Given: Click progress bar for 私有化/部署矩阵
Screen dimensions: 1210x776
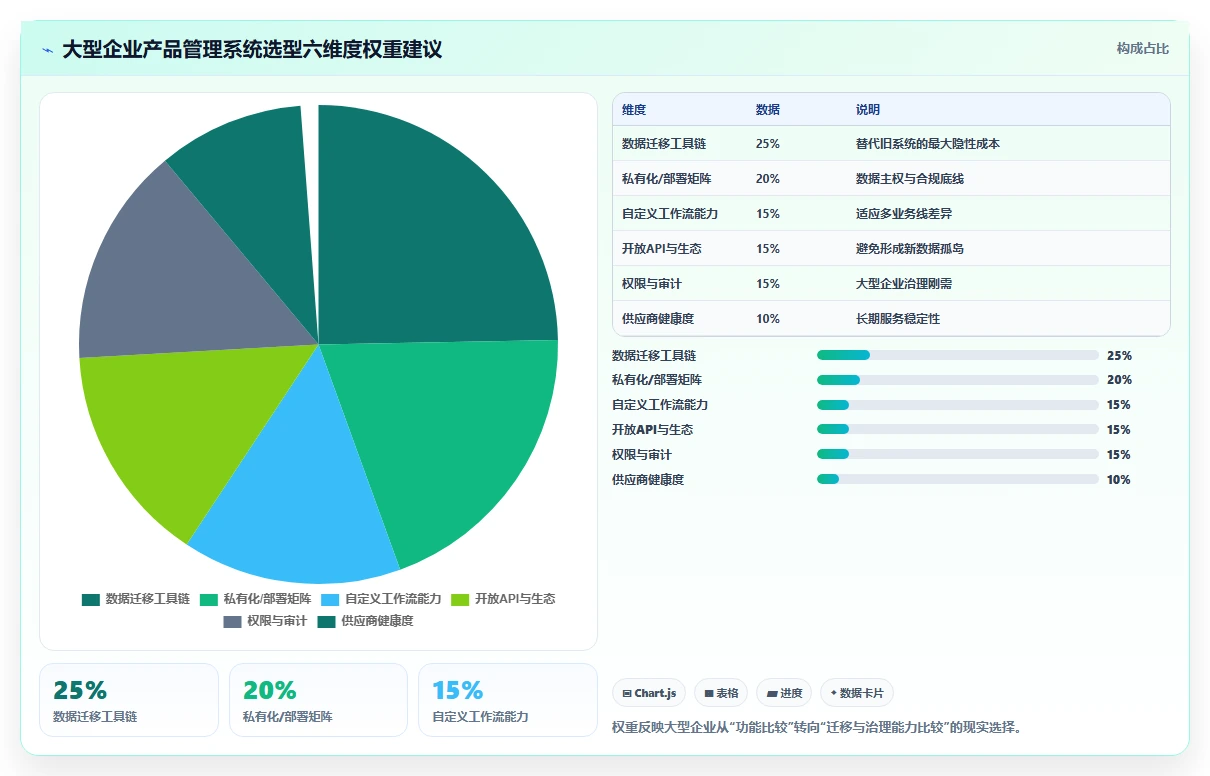Looking at the screenshot, I should (958, 380).
